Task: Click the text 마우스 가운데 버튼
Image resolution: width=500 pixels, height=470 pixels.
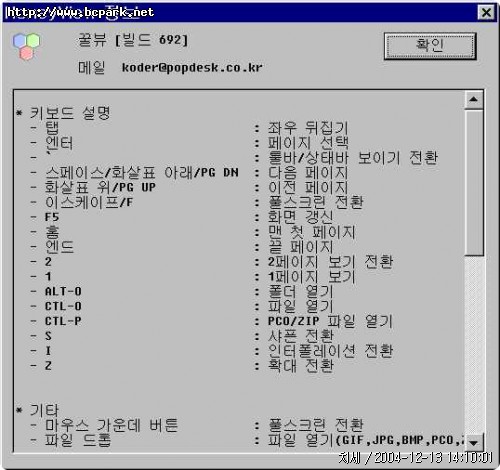Action: 111,425
